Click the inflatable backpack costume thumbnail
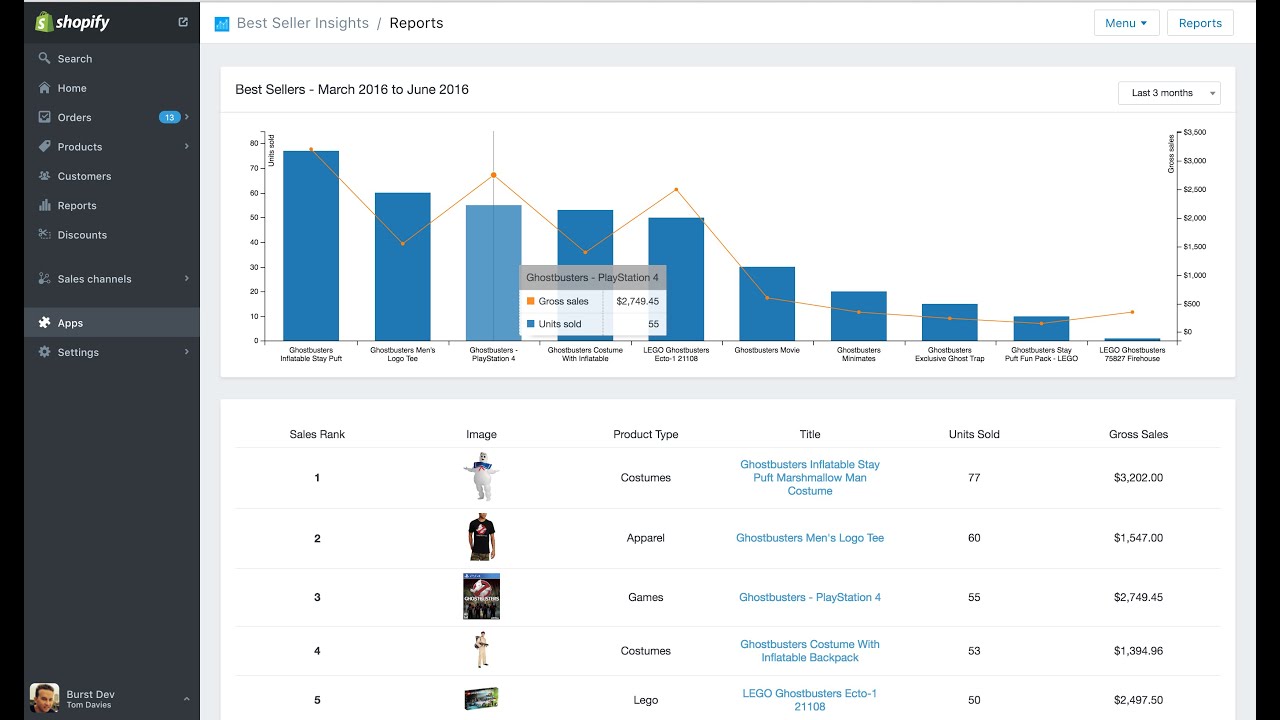Viewport: 1280px width, 720px height. pyautogui.click(x=481, y=650)
